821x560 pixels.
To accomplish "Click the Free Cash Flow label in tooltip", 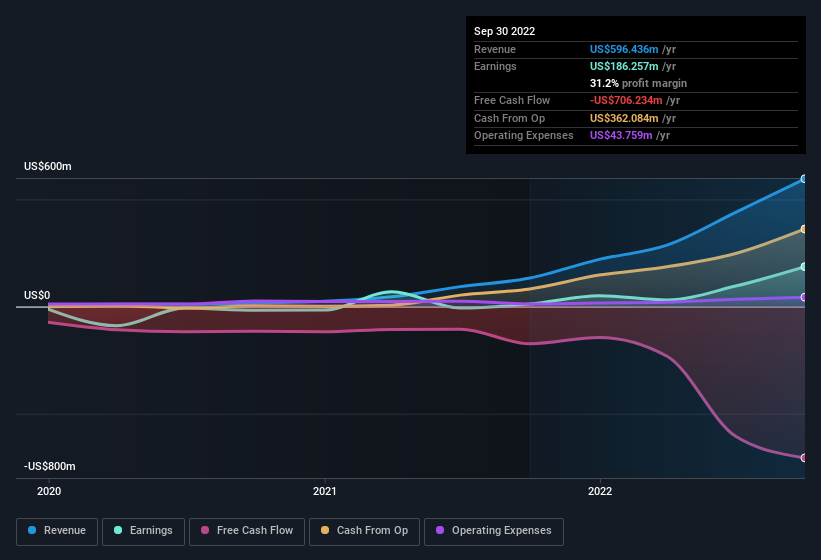I will 512,100.
